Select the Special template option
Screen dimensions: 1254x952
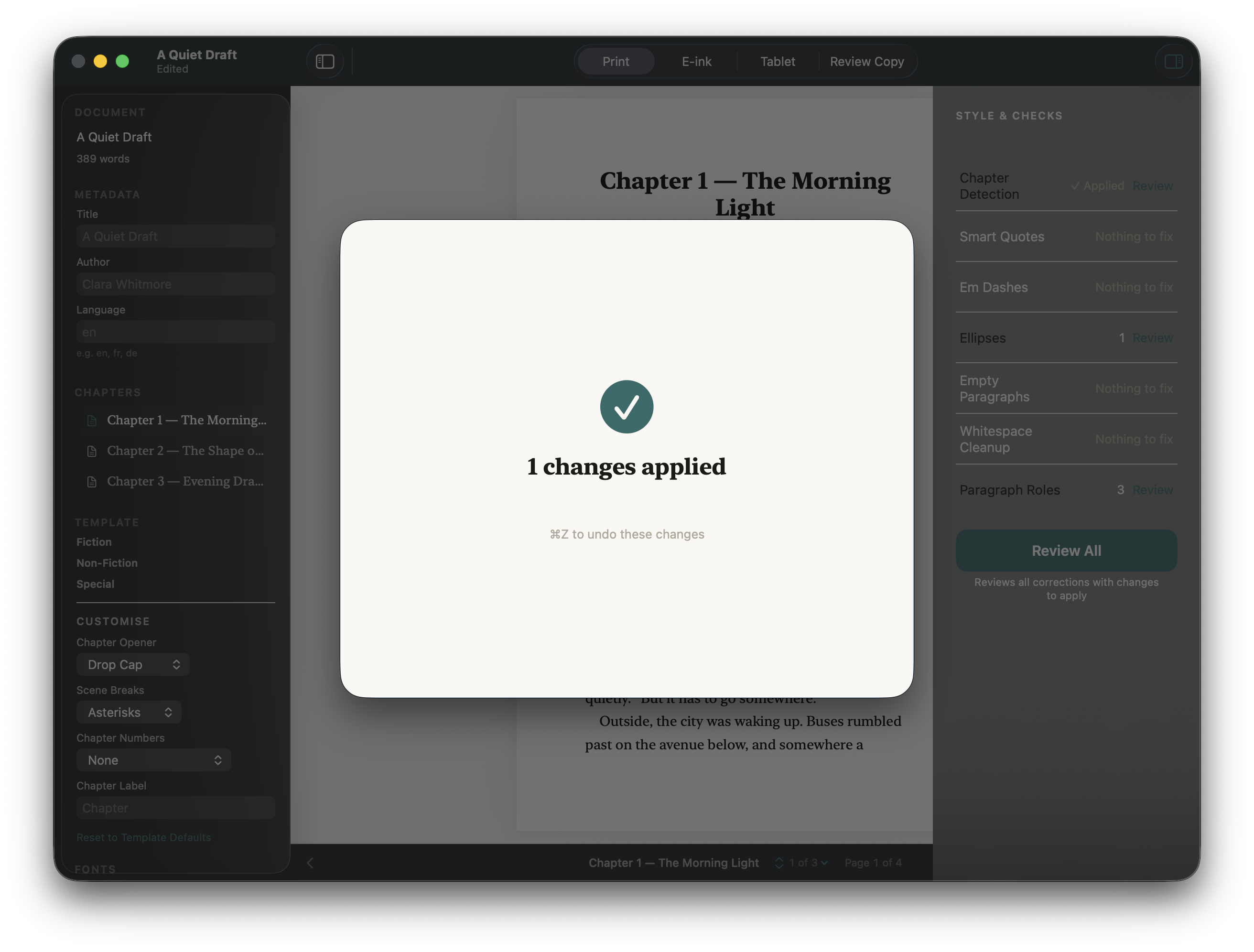[95, 584]
